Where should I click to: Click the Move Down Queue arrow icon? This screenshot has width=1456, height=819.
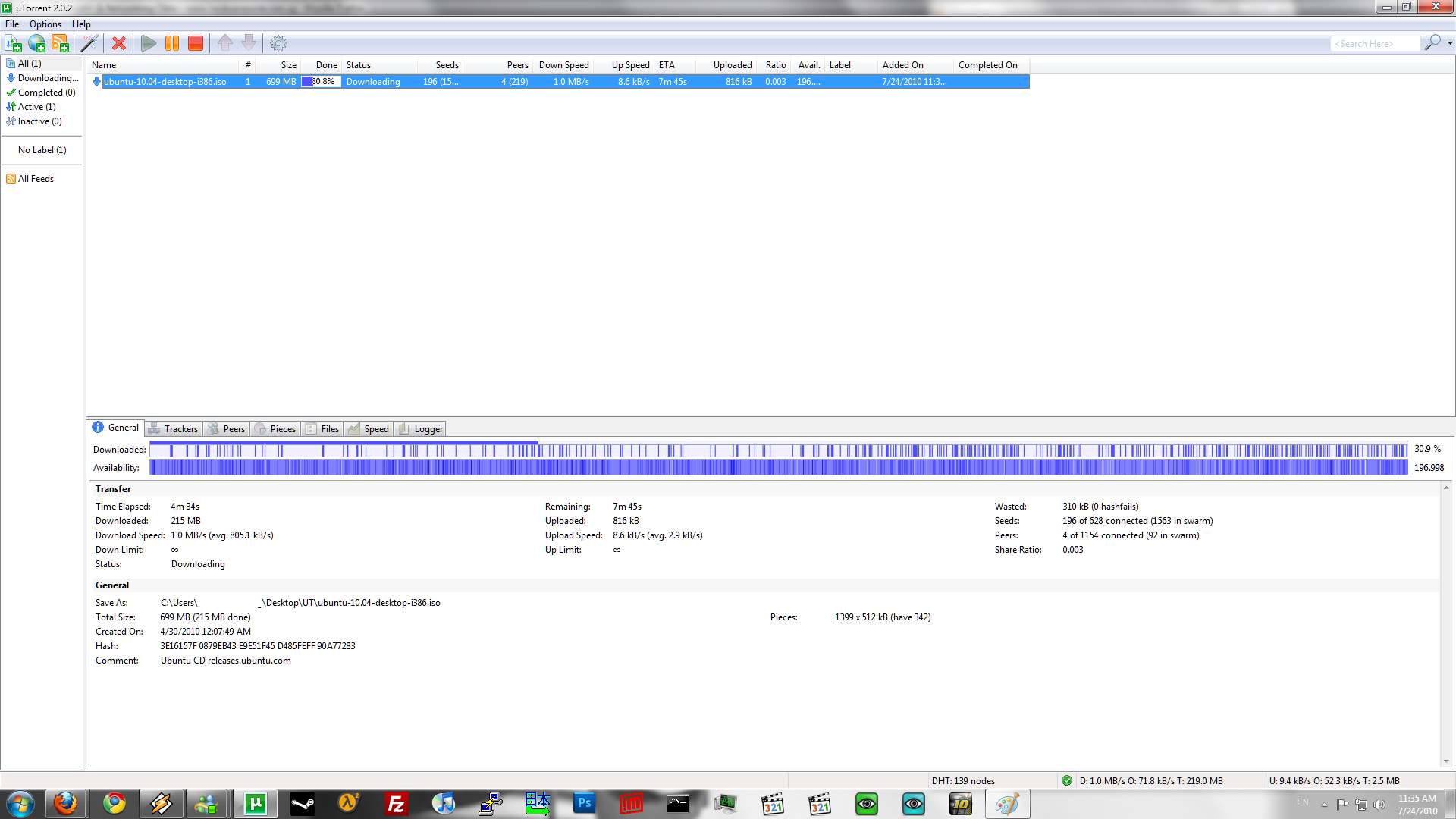tap(249, 43)
